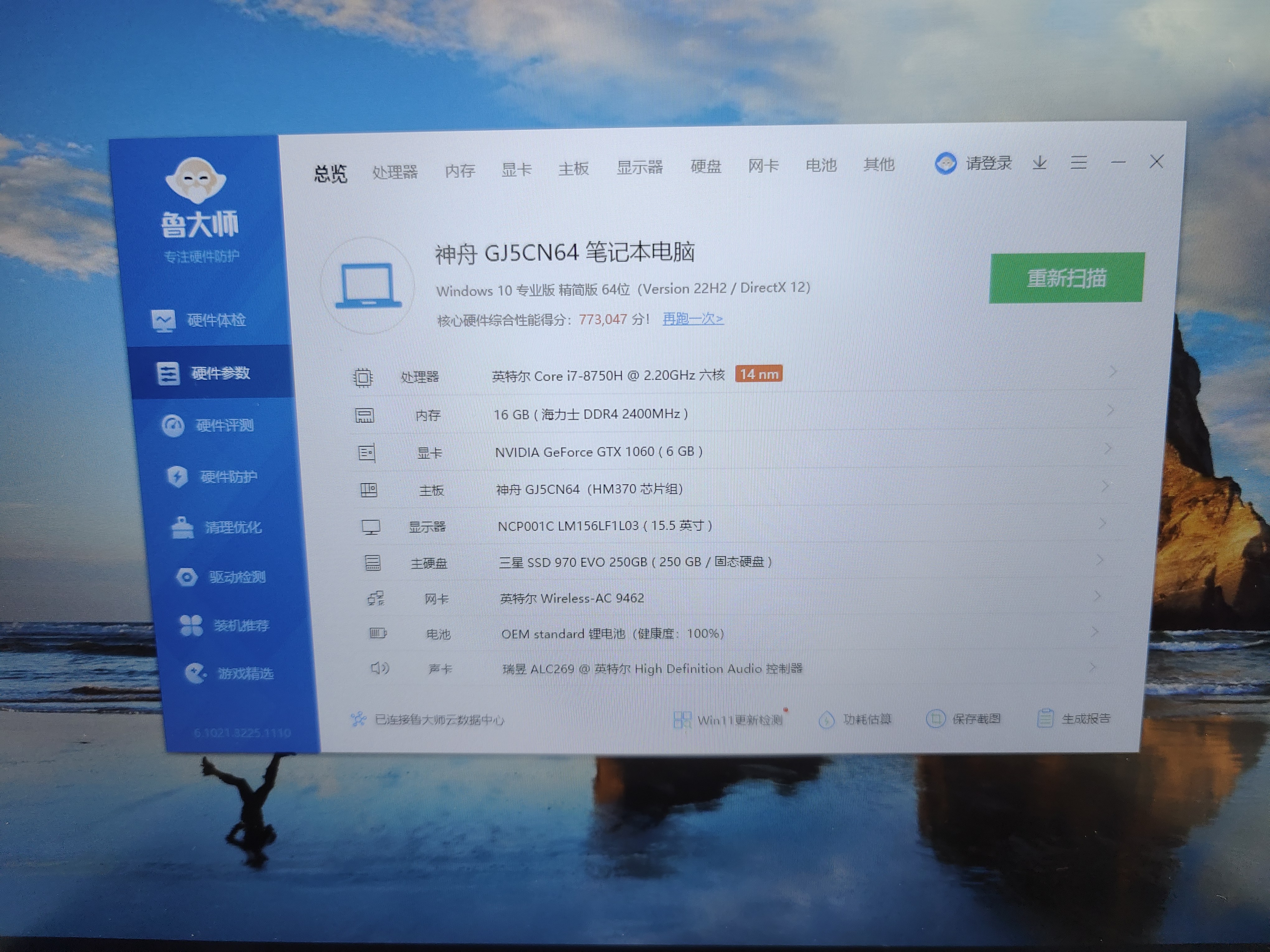Click 已连接鲁大师云数据中心 status

click(x=428, y=720)
